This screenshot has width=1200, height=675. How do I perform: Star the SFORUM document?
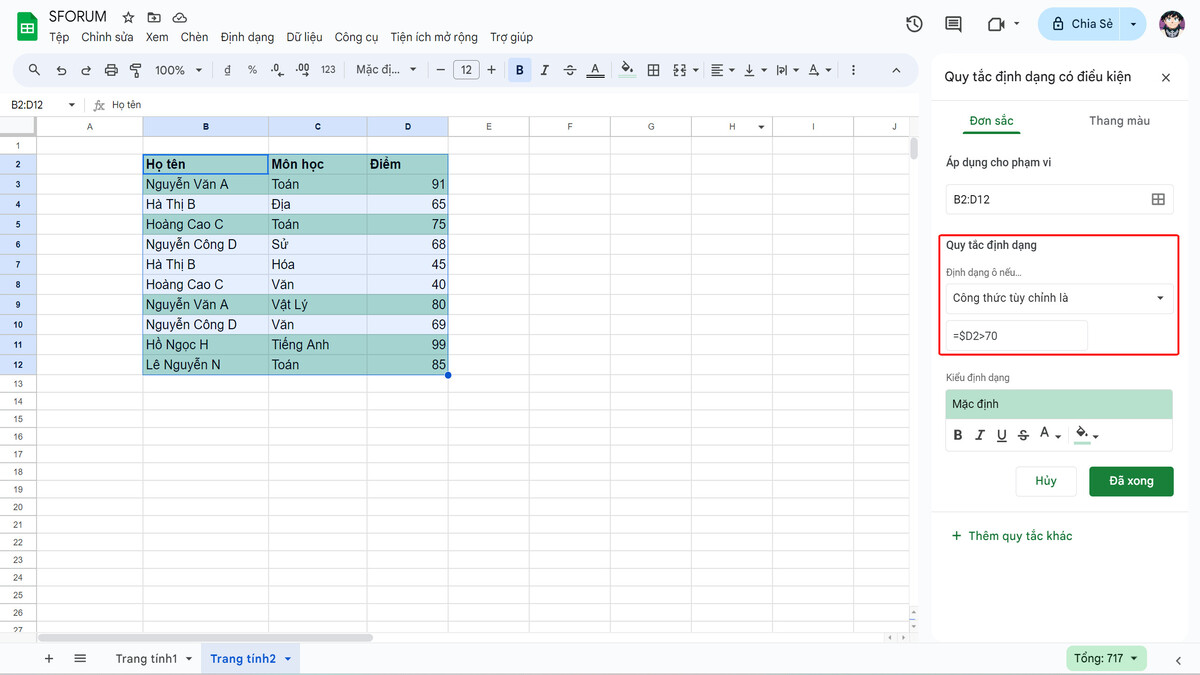pos(128,18)
